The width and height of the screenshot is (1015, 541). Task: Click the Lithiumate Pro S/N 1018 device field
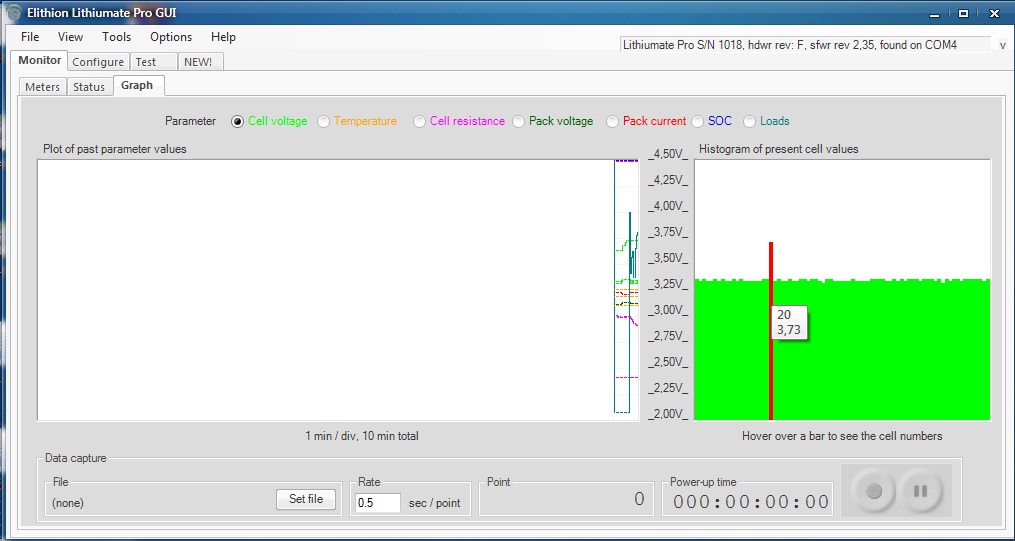coord(805,45)
